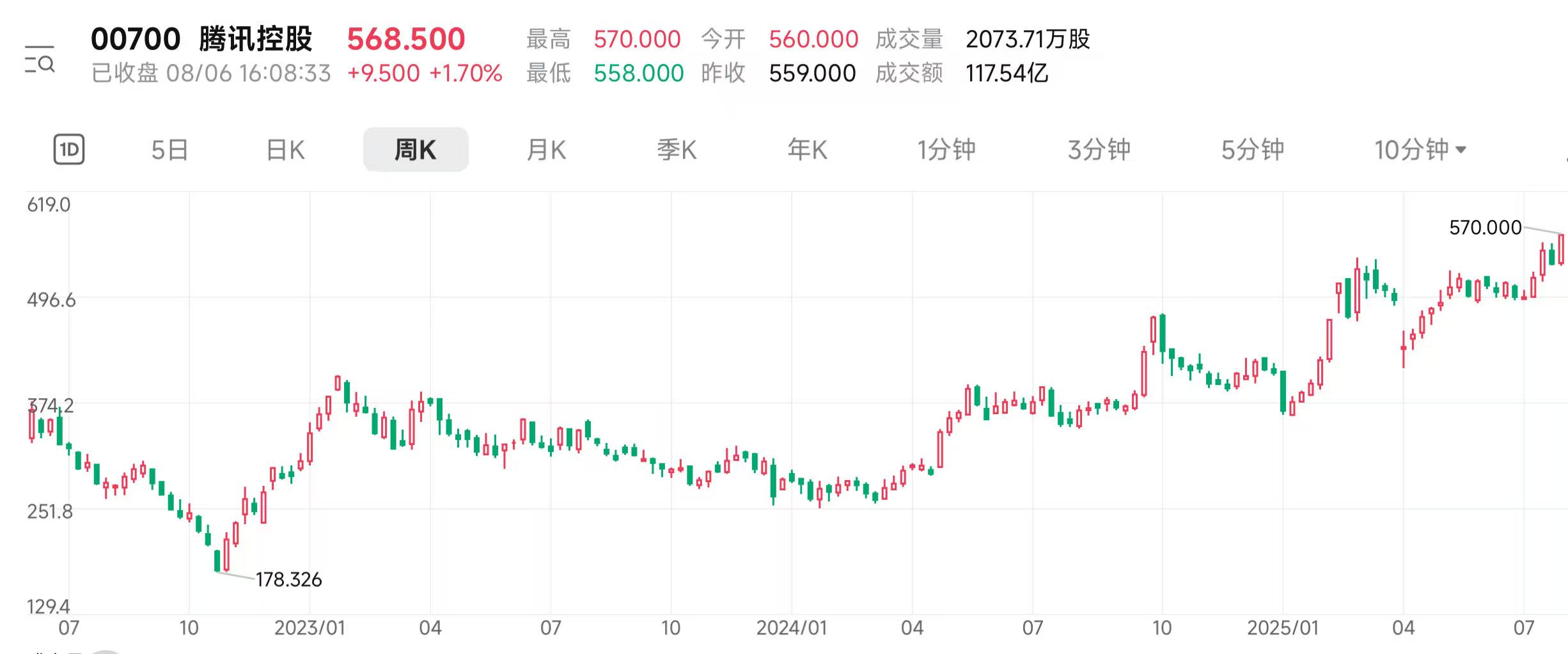Expand the 10分钟 interval dropdown
Image resolution: width=1568 pixels, height=654 pixels.
(x=1420, y=150)
